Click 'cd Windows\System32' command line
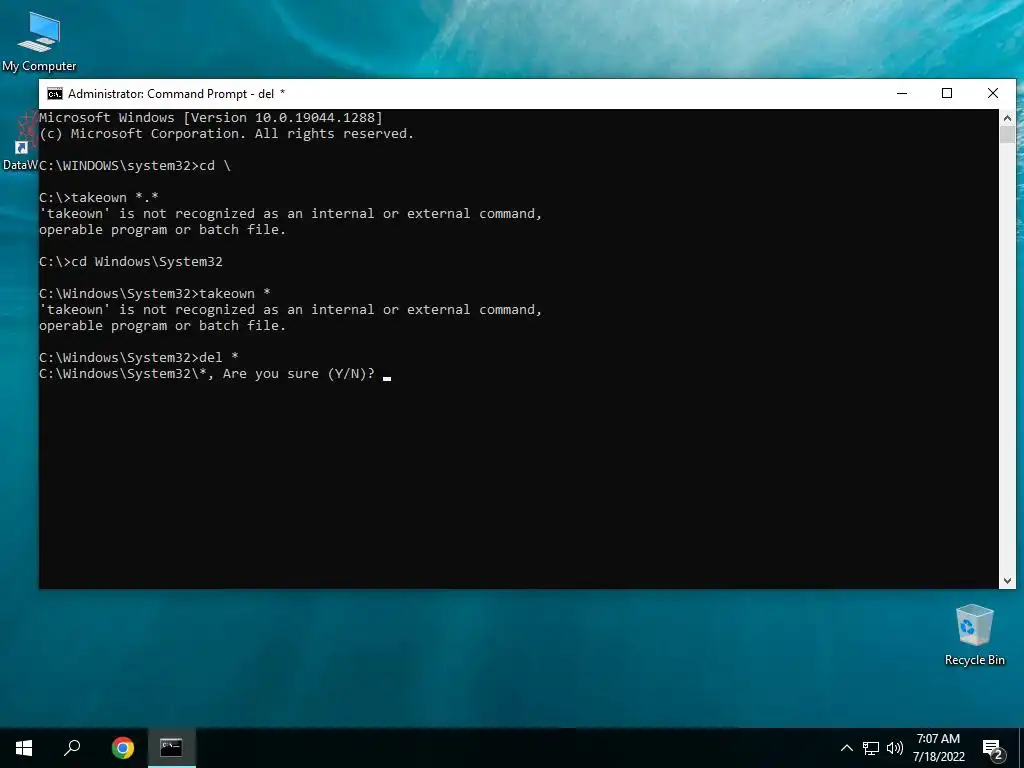 point(131,262)
